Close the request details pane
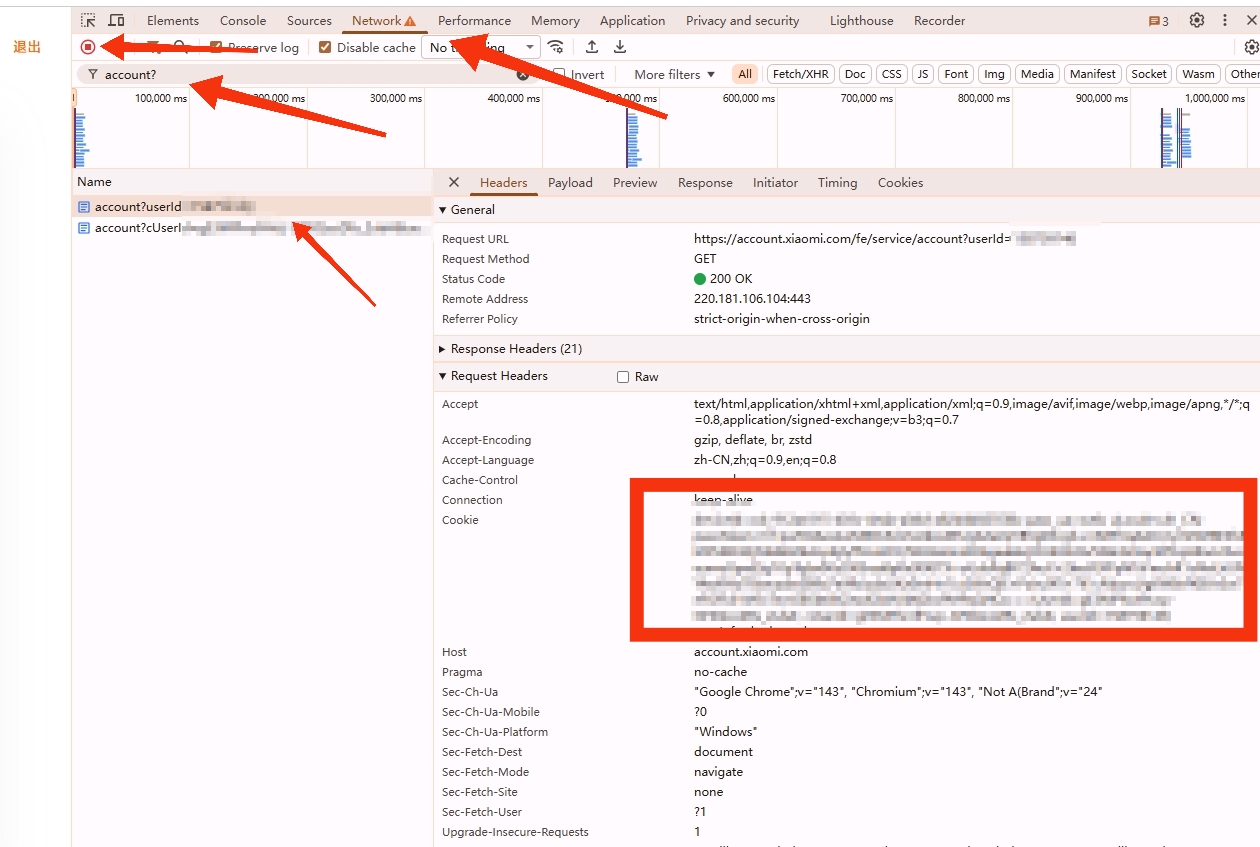Screen dimensions: 1260x847 (x=454, y=182)
